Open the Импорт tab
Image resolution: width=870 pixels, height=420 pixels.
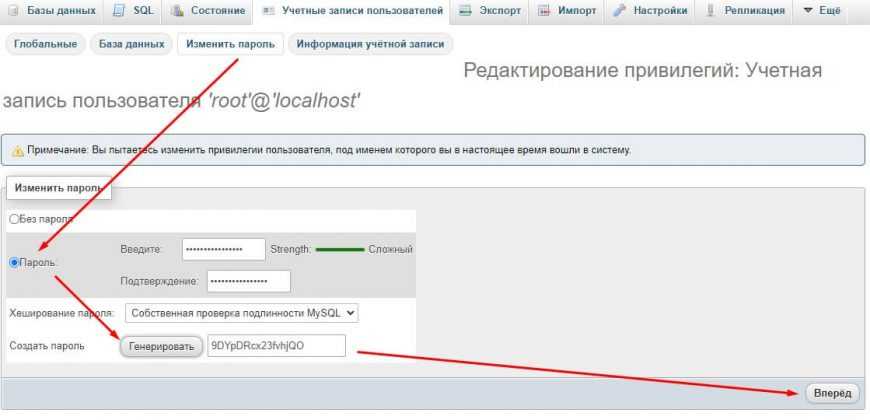pos(567,11)
